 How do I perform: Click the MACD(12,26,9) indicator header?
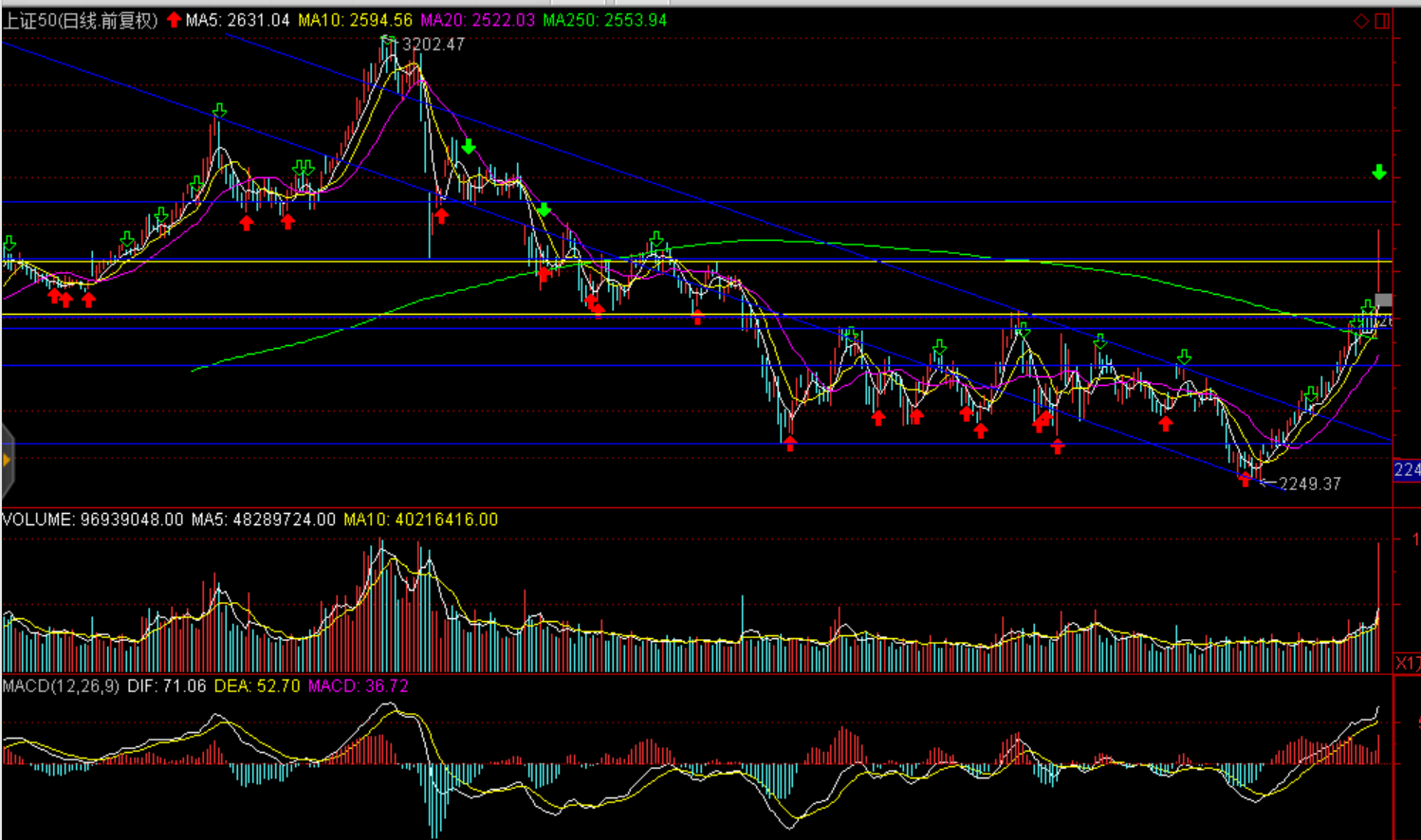[61, 685]
